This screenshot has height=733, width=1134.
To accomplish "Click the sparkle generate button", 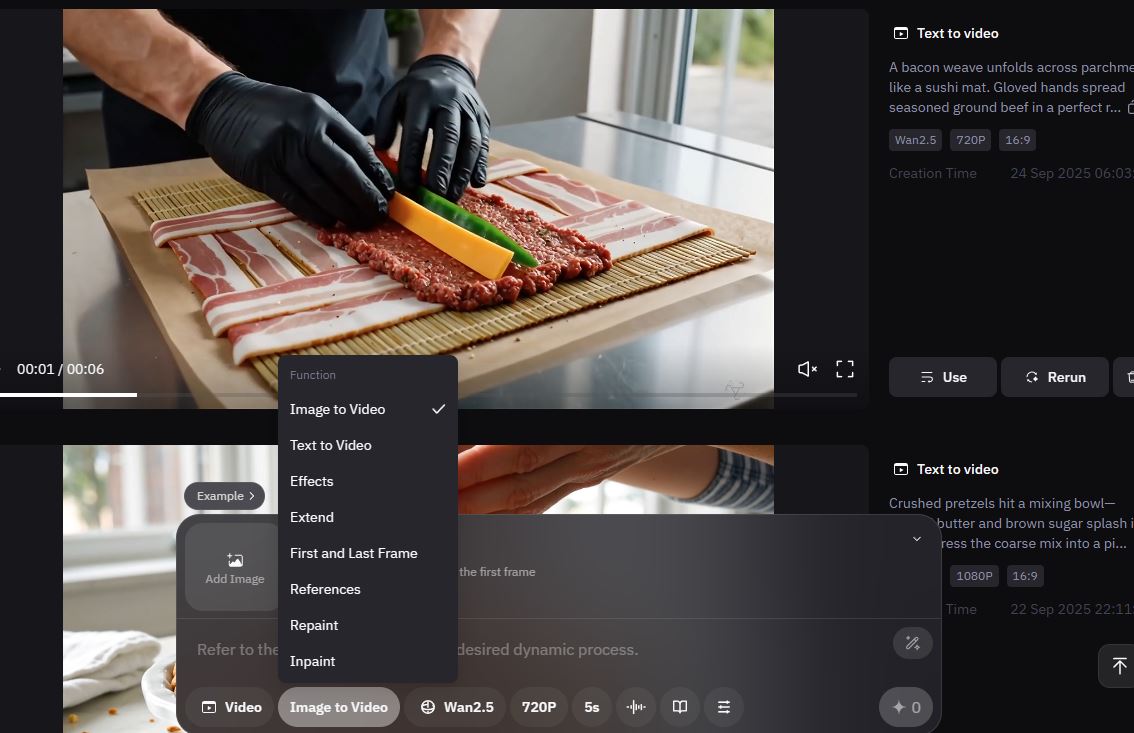I will coord(906,707).
